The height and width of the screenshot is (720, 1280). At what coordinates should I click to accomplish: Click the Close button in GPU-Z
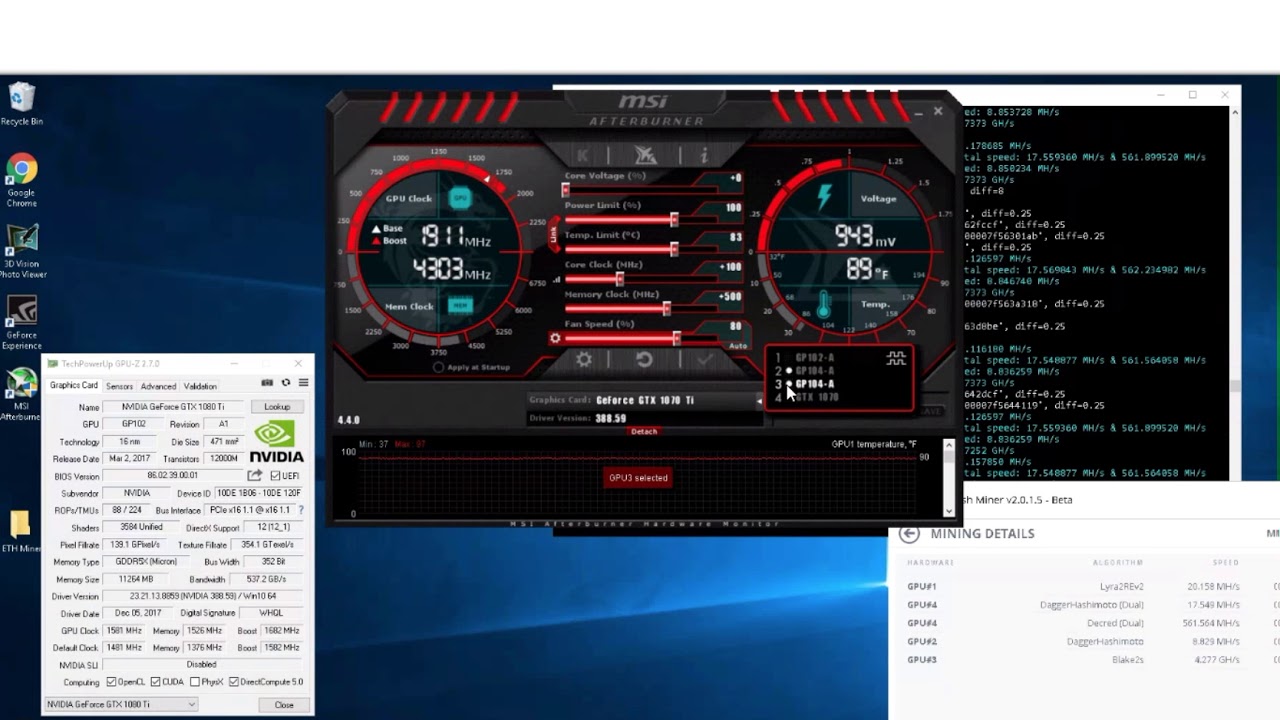click(x=284, y=705)
